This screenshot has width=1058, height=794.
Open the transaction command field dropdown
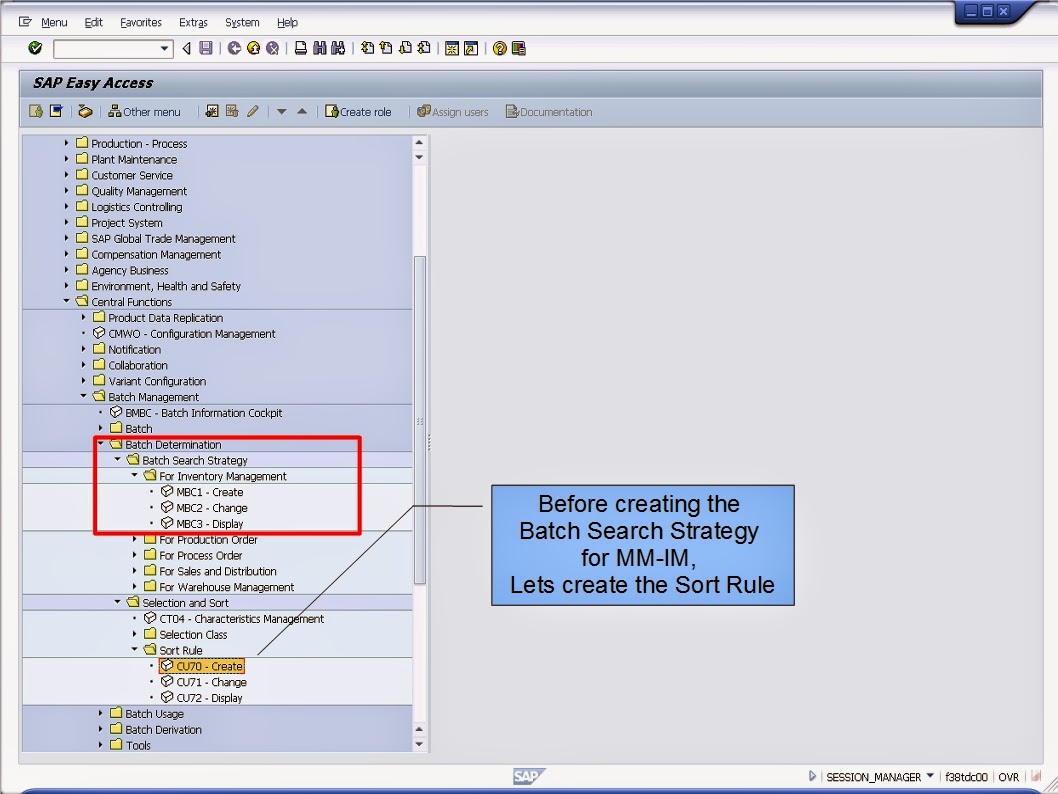tap(164, 49)
